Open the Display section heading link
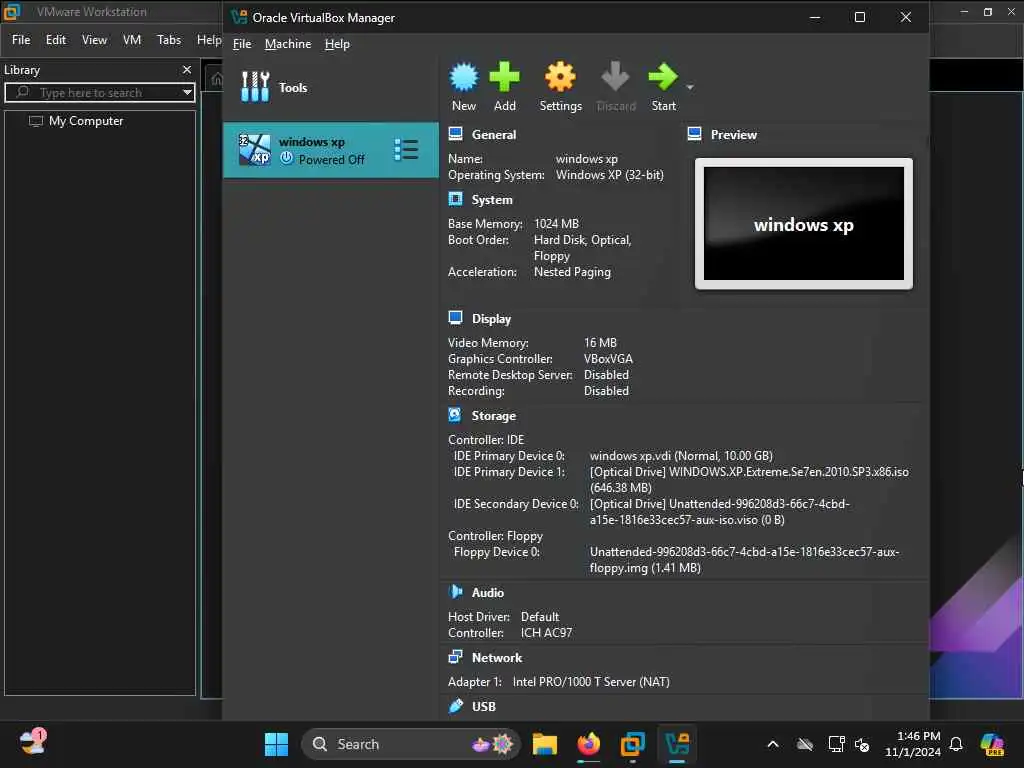Viewport: 1024px width, 768px height. tap(491, 319)
